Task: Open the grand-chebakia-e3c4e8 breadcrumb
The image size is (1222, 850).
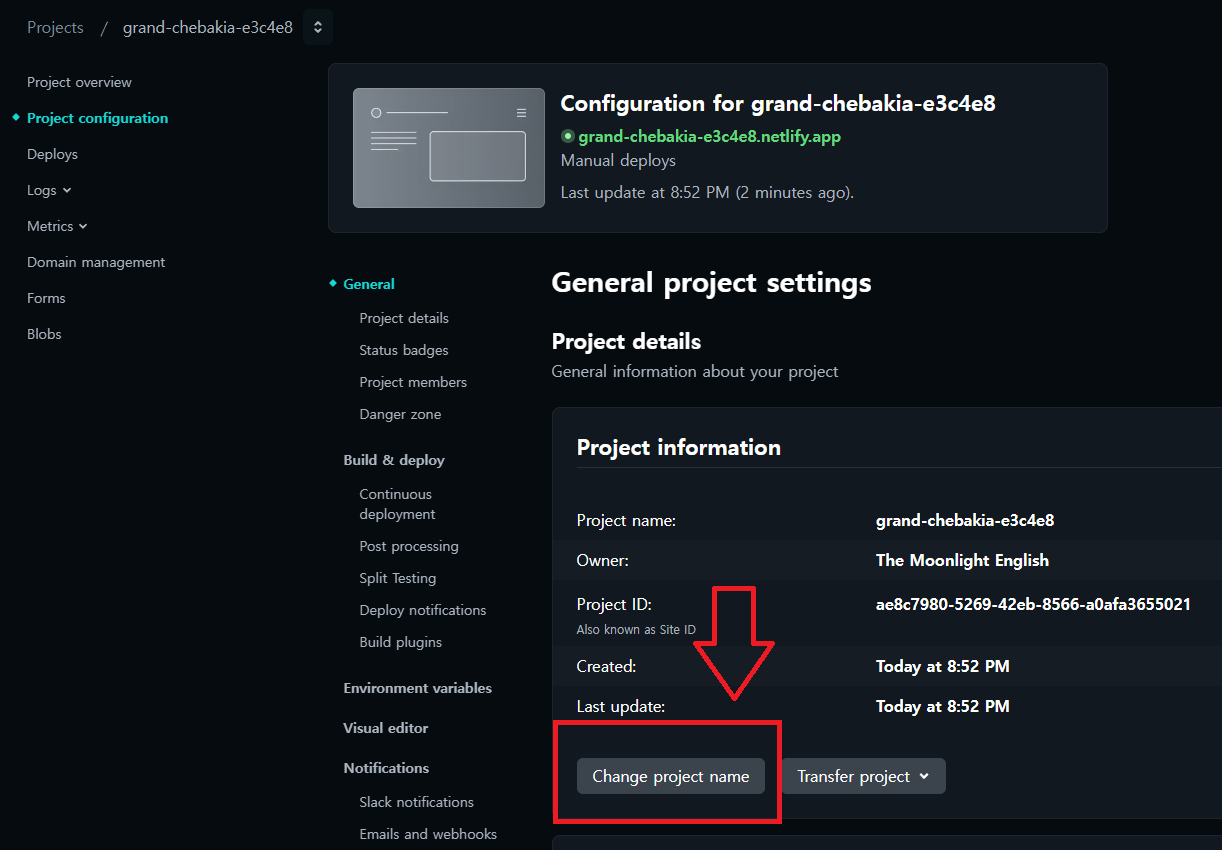Action: (x=208, y=28)
